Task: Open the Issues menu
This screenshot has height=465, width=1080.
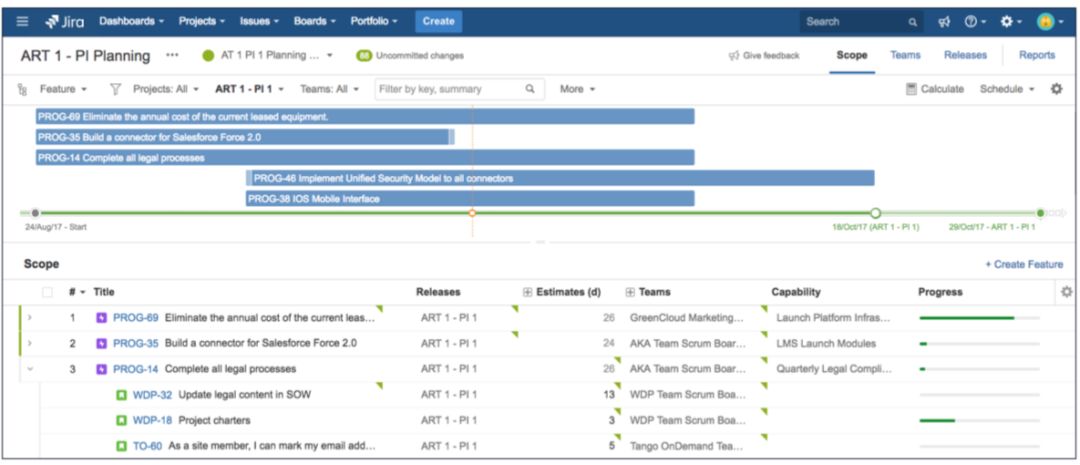Action: point(259,21)
